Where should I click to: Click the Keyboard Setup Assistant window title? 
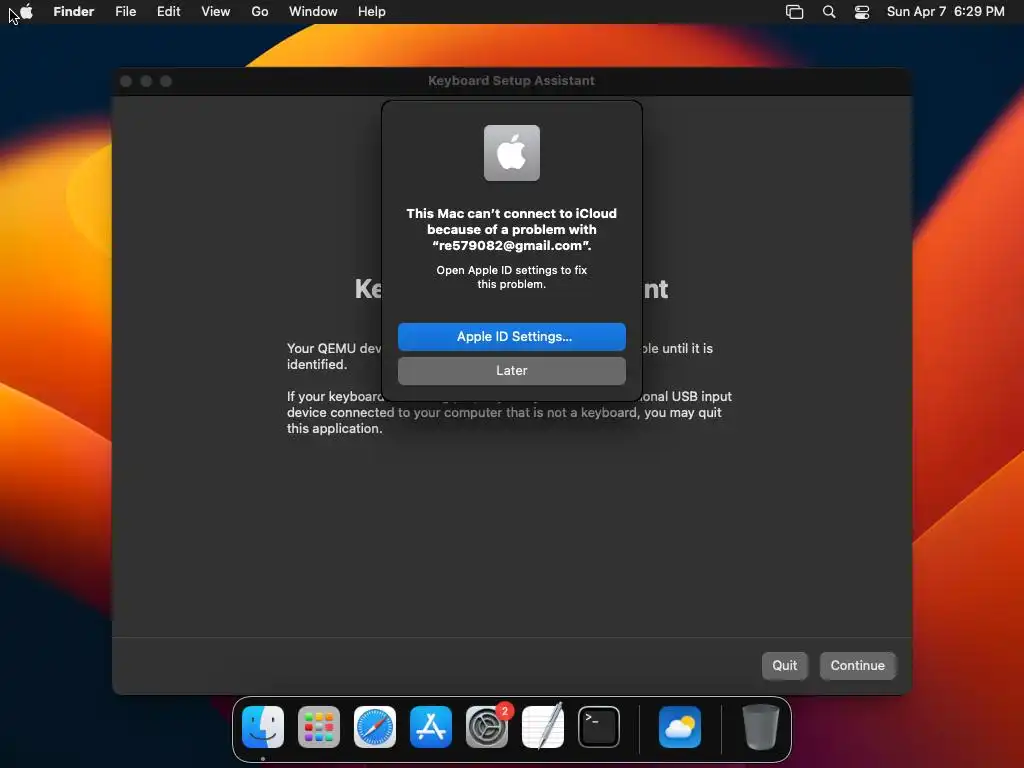[x=511, y=80]
